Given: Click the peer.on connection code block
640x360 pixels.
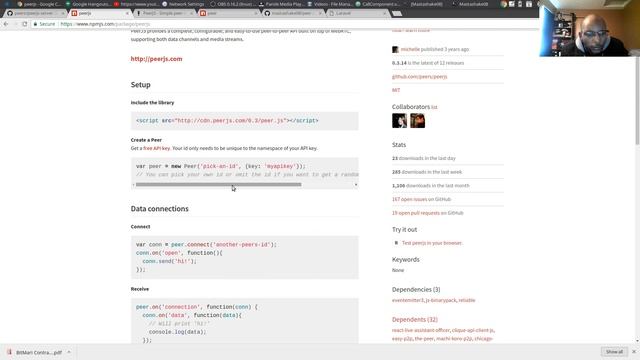Looking at the screenshot, I should [244, 321].
